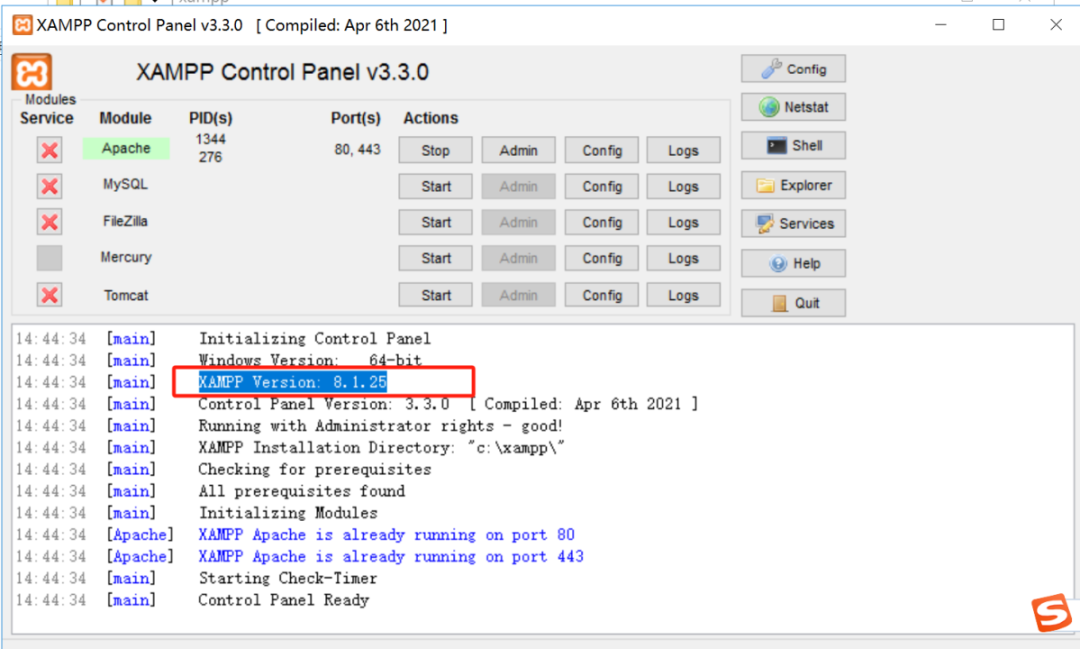Open Windows Services button
This screenshot has width=1080, height=649.
click(x=793, y=223)
